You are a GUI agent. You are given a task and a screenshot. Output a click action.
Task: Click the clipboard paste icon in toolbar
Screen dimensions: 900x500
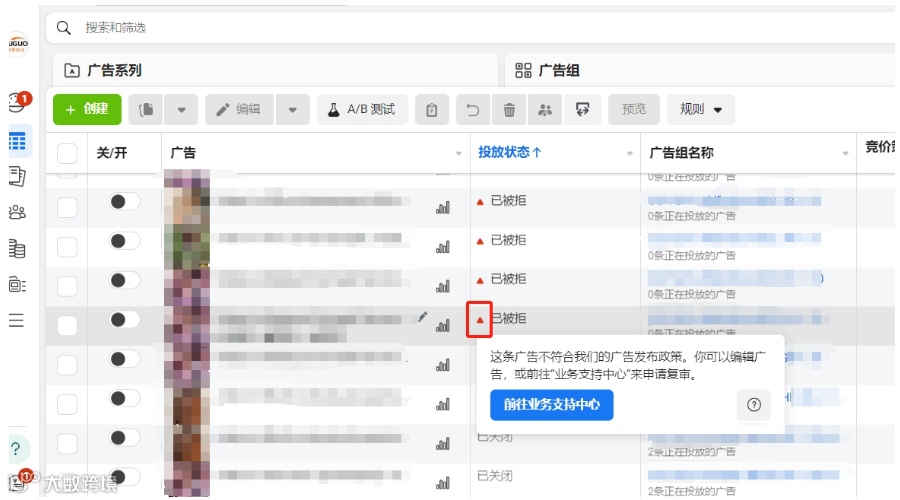coord(432,110)
